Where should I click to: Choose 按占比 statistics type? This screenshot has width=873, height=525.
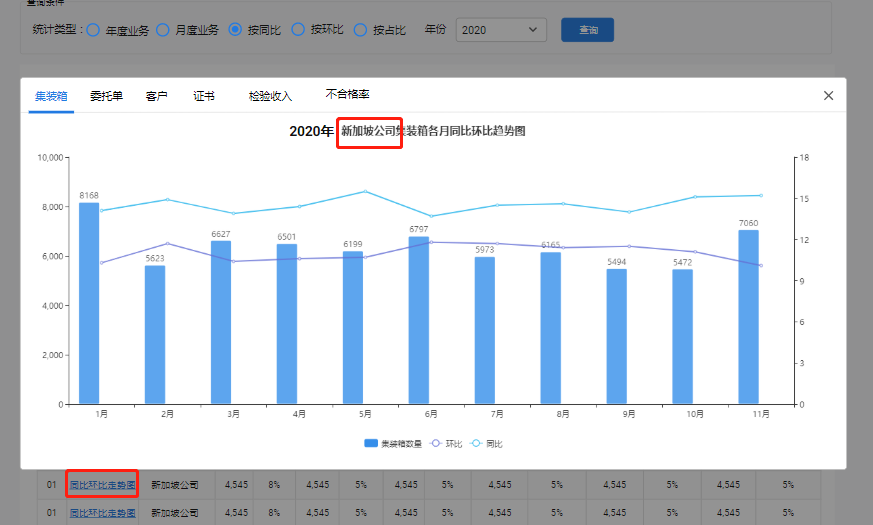(x=361, y=30)
